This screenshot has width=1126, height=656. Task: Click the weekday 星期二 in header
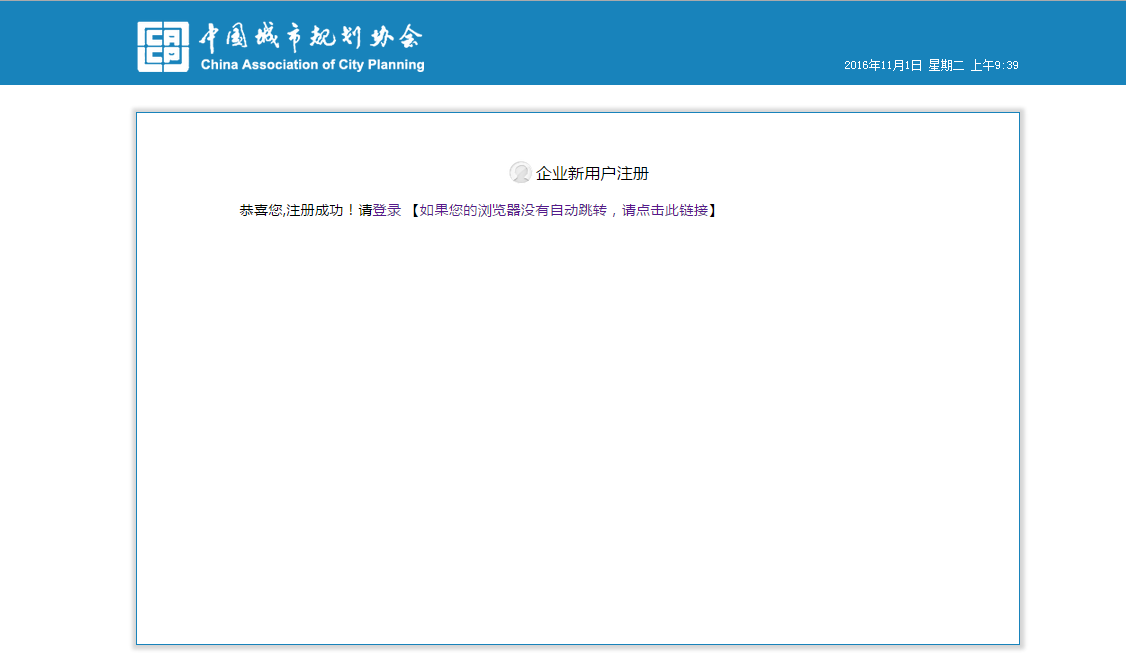[x=946, y=66]
